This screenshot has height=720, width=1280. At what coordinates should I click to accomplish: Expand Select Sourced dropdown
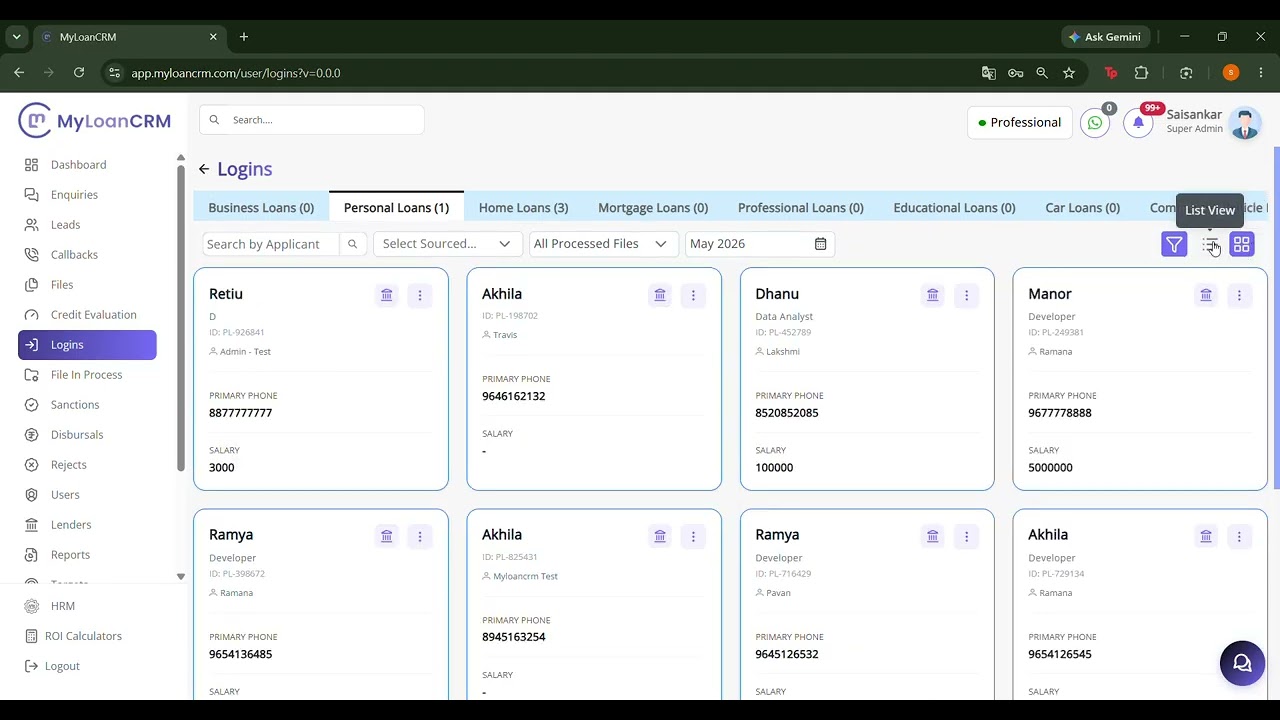446,244
